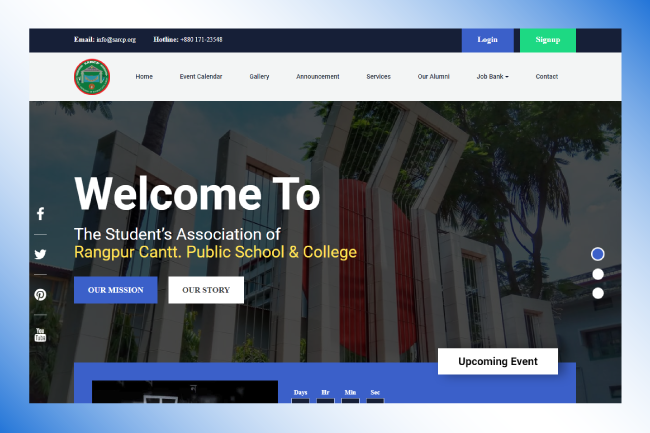This screenshot has height=433, width=650.
Task: Open the Our Alumni menu item
Action: coord(433,77)
